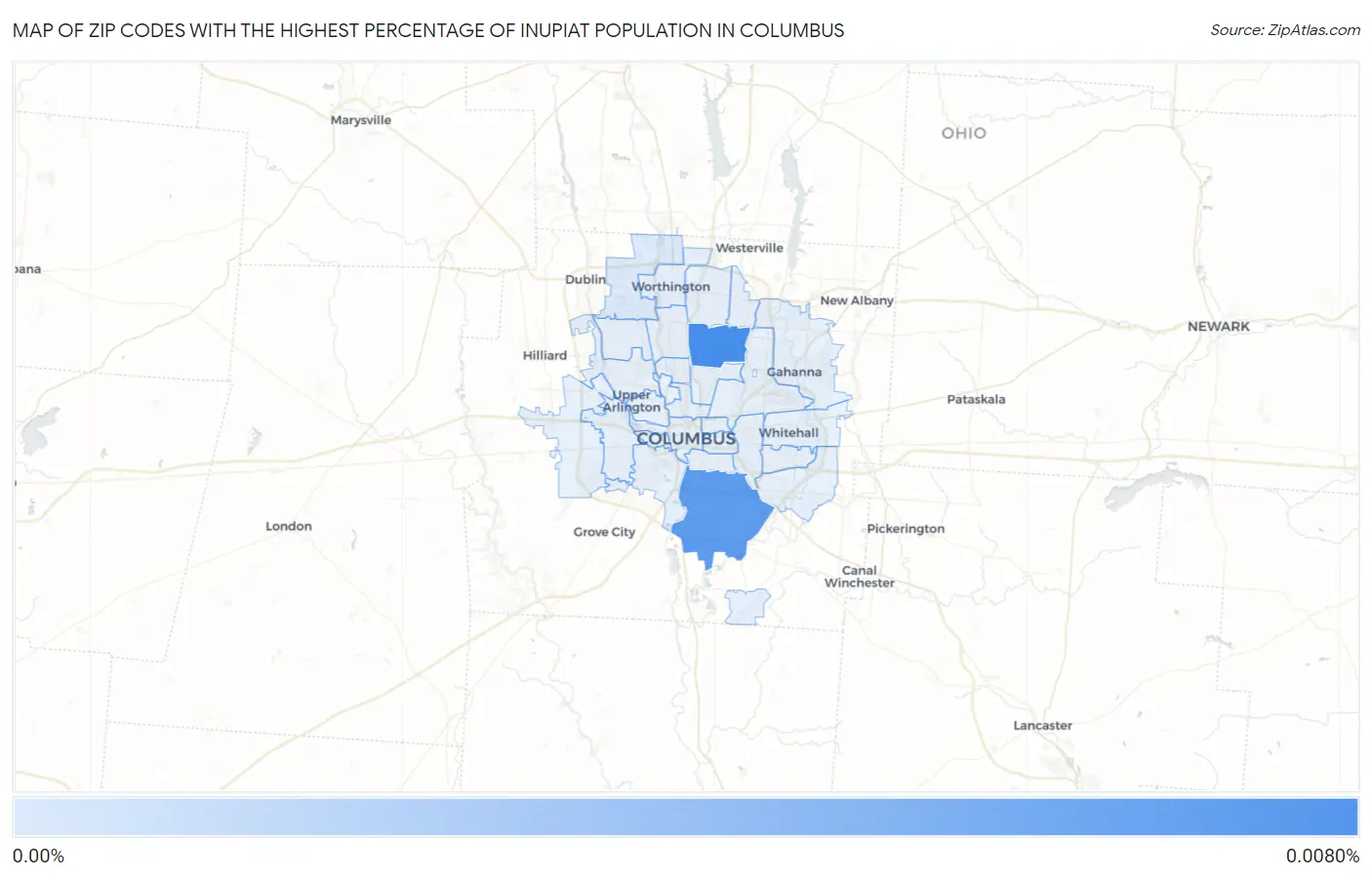Click the Pataskala map label
1372x877 pixels.
976,399
